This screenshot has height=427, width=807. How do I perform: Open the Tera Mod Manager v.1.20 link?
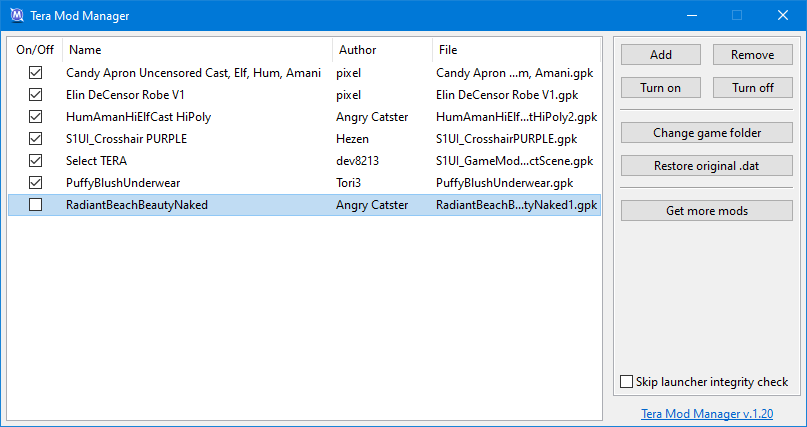click(x=707, y=413)
